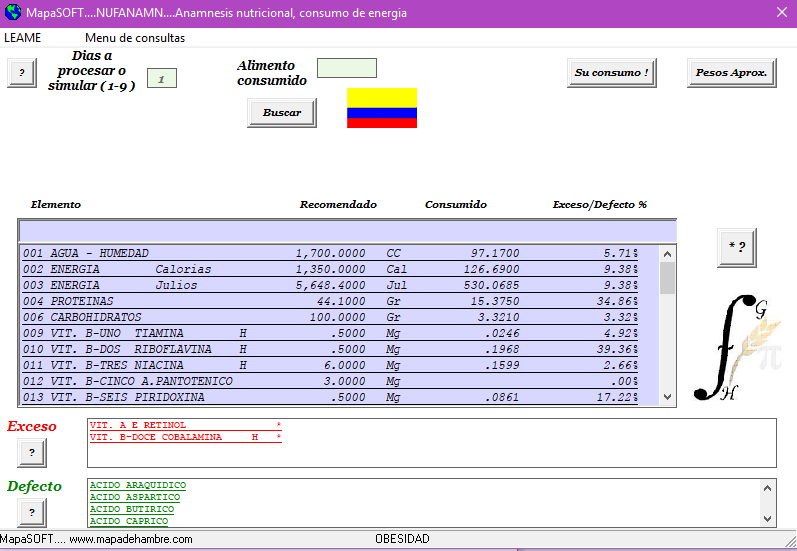Open the LEAME menu
The height and width of the screenshot is (551, 797).
[23, 38]
